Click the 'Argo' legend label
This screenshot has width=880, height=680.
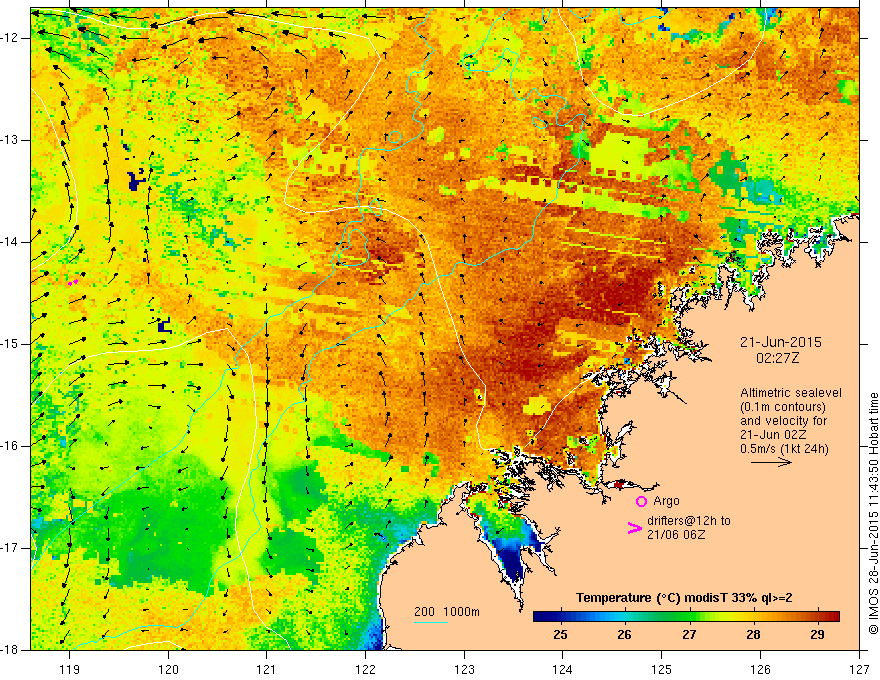tap(666, 501)
